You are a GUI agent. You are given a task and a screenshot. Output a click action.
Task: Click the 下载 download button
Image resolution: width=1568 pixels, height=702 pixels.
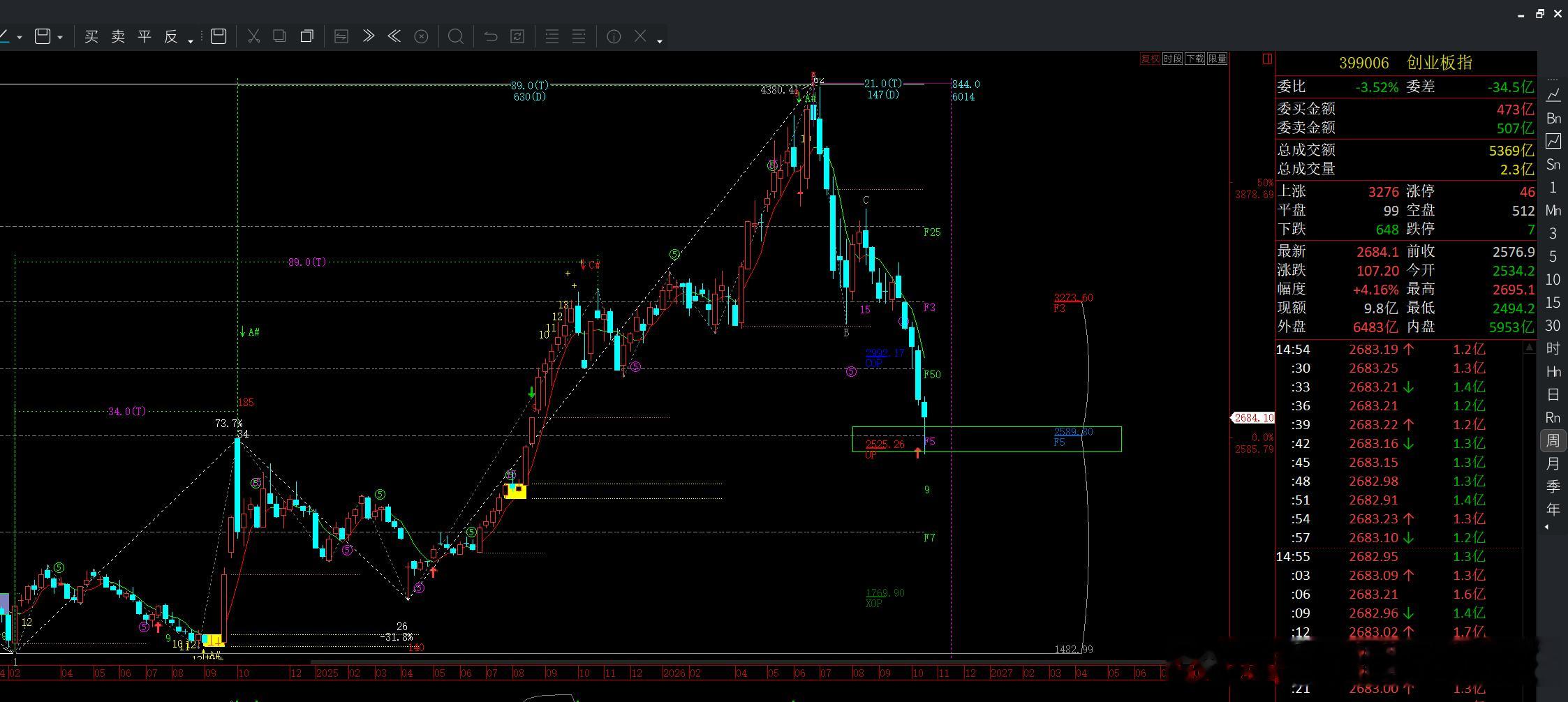(x=1195, y=59)
